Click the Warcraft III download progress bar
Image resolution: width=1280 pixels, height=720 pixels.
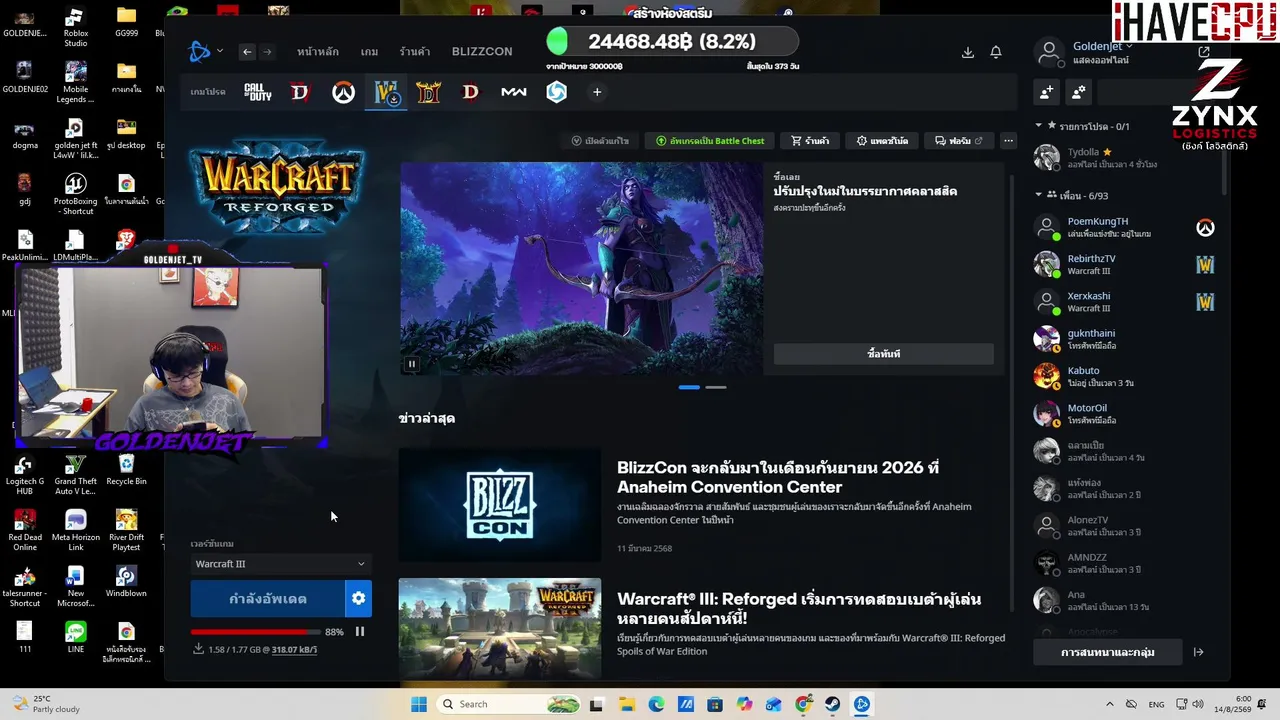tap(256, 632)
